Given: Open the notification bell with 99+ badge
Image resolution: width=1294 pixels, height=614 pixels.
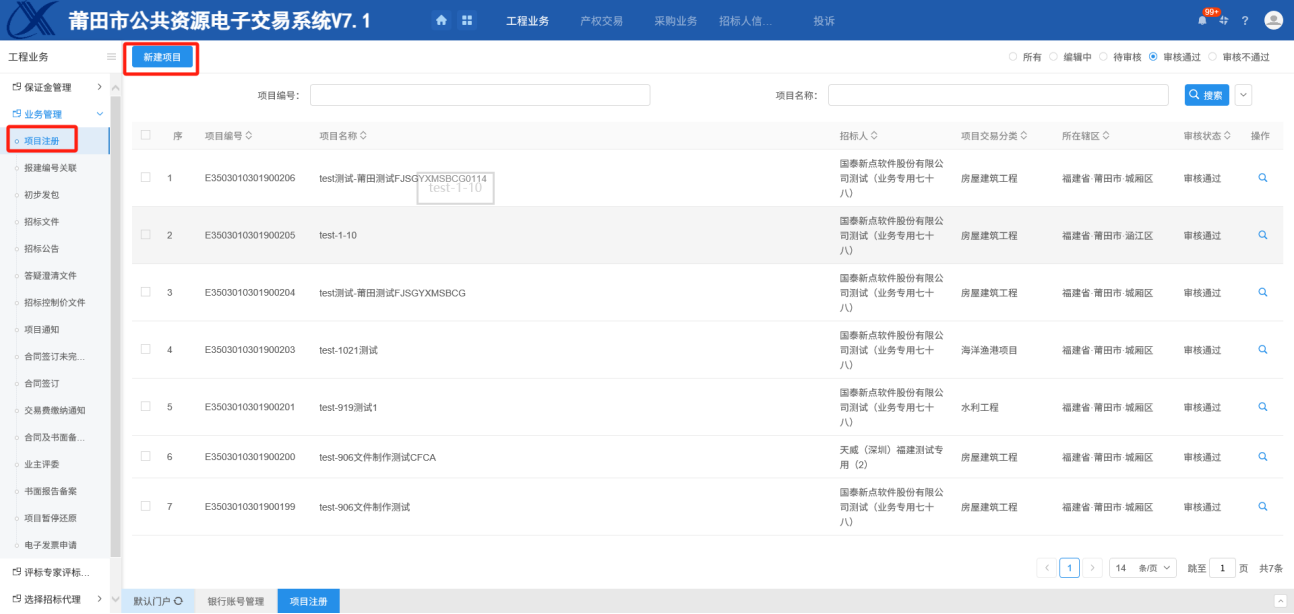Looking at the screenshot, I should (x=1202, y=20).
